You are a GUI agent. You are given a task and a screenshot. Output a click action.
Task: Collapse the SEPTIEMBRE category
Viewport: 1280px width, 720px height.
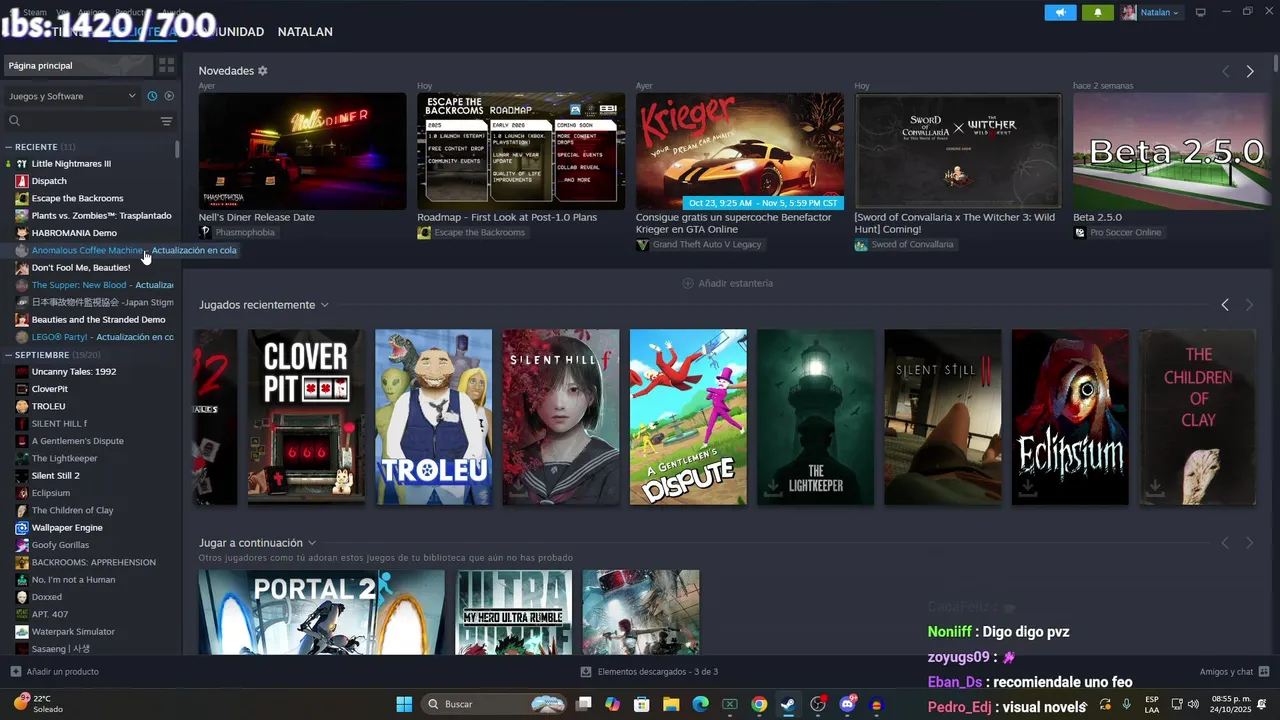tap(8, 355)
